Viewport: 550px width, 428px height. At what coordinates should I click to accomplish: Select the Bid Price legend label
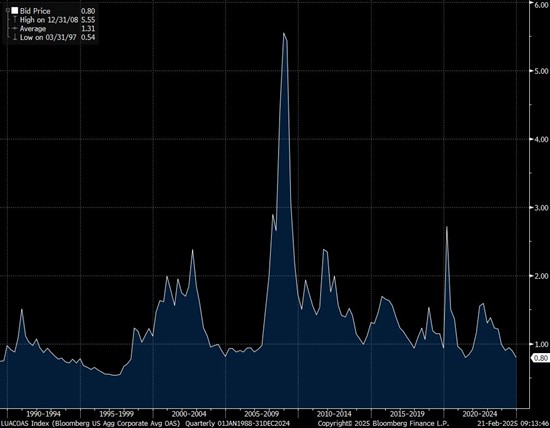pos(35,11)
